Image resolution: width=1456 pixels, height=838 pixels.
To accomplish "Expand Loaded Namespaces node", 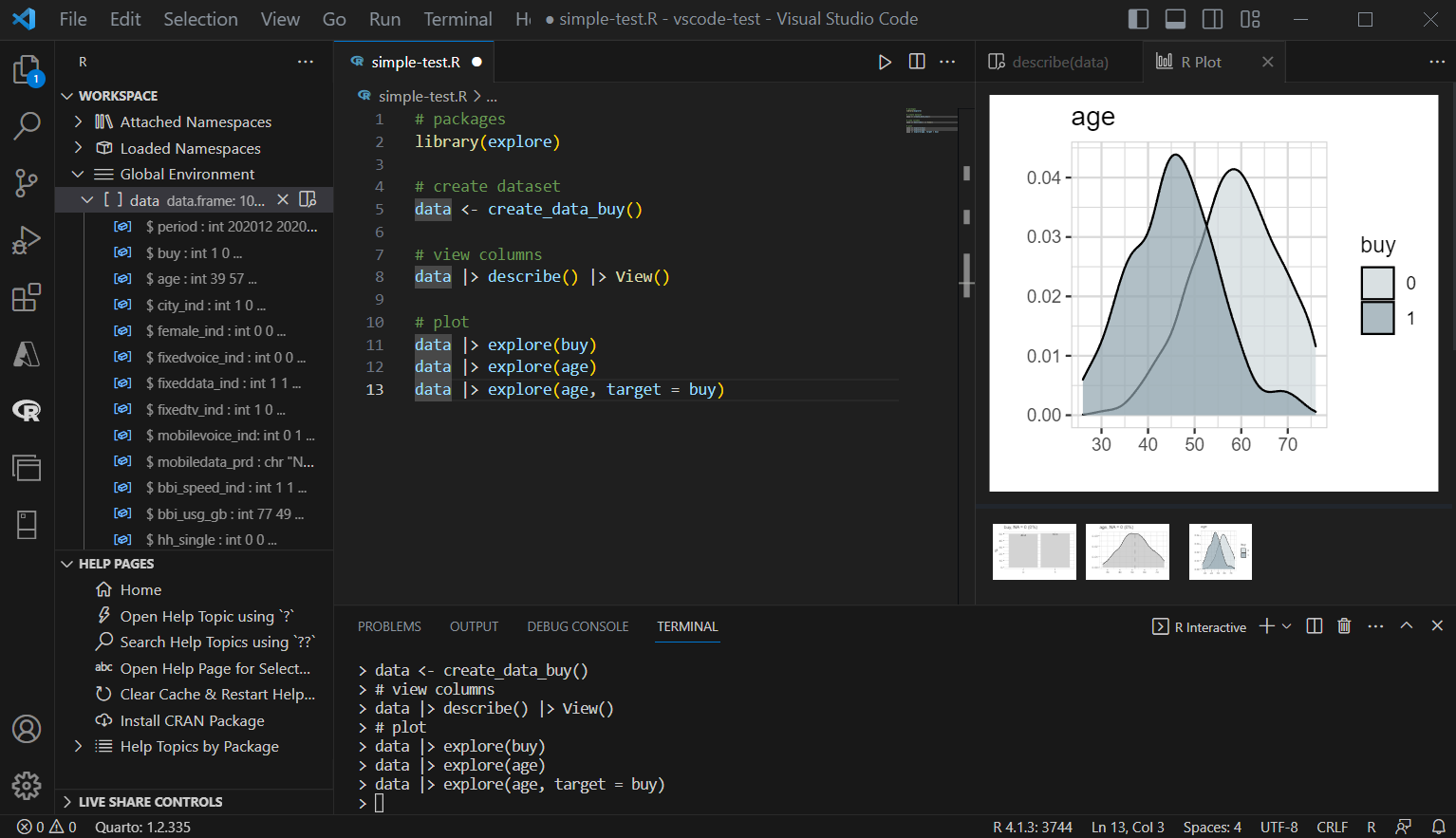I will click(x=79, y=148).
